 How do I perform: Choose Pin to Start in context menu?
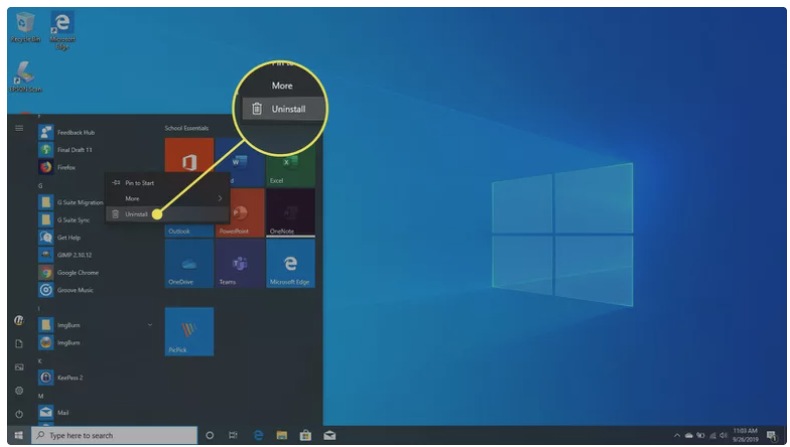click(x=138, y=183)
